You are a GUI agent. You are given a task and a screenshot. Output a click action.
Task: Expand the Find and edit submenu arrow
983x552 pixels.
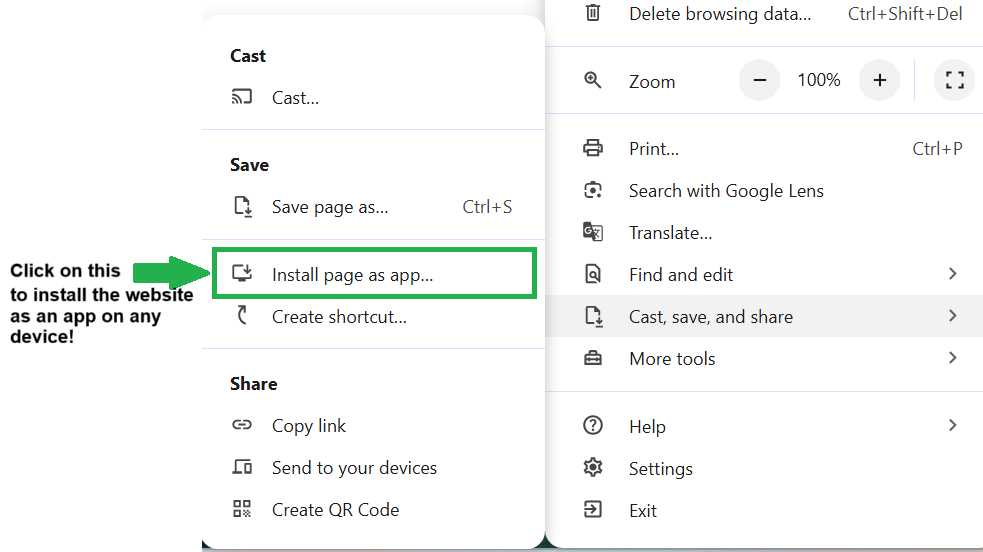952,274
